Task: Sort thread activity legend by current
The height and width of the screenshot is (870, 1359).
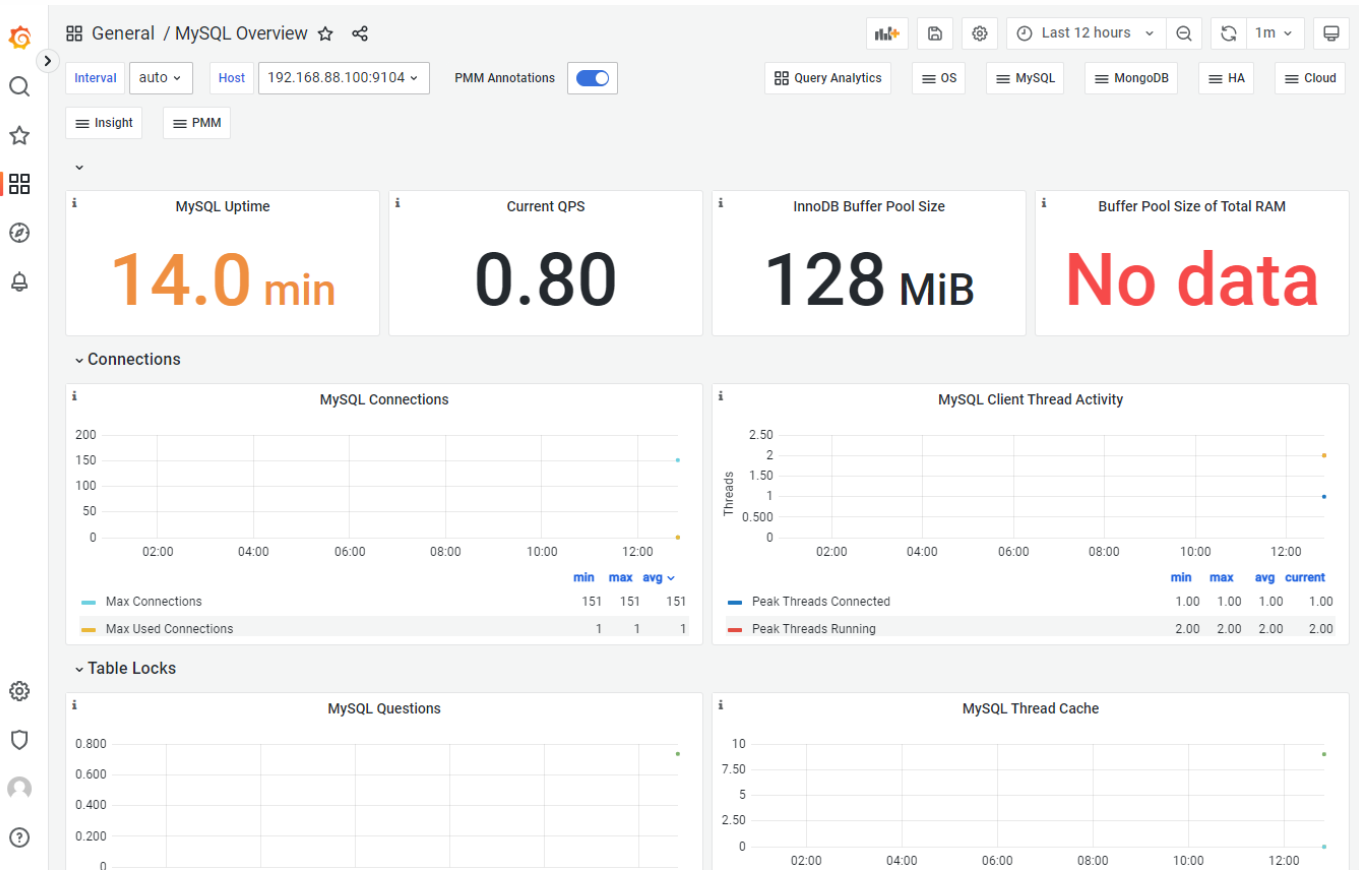Action: click(1305, 578)
